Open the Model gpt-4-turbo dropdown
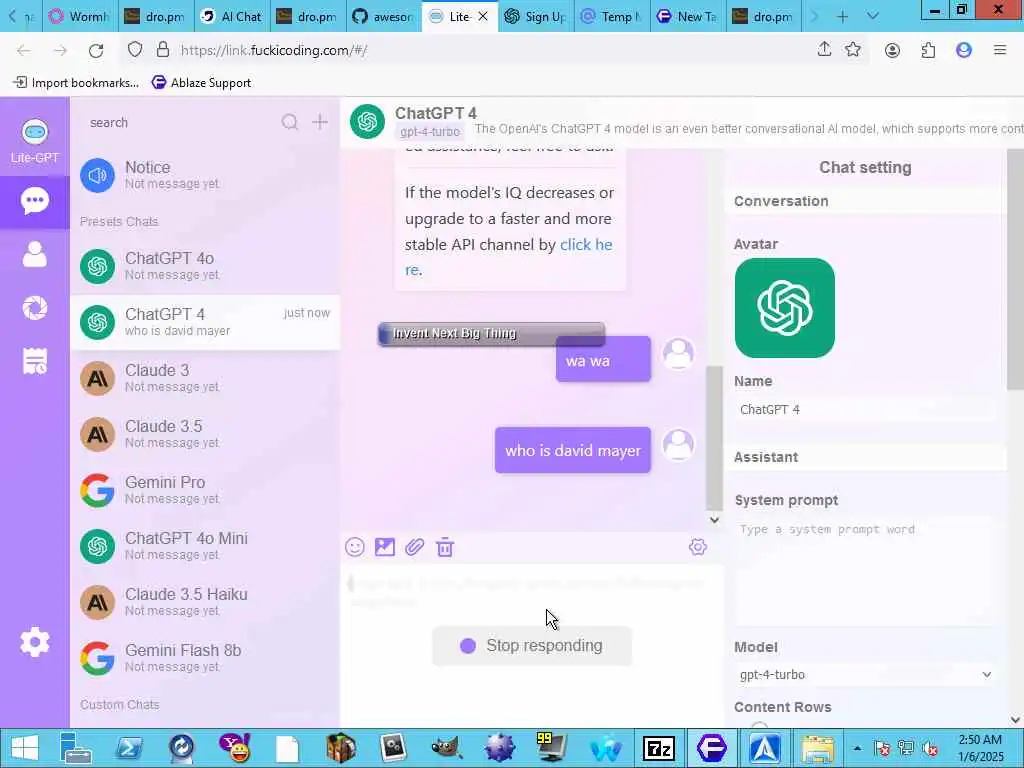This screenshot has width=1024, height=768. click(865, 675)
